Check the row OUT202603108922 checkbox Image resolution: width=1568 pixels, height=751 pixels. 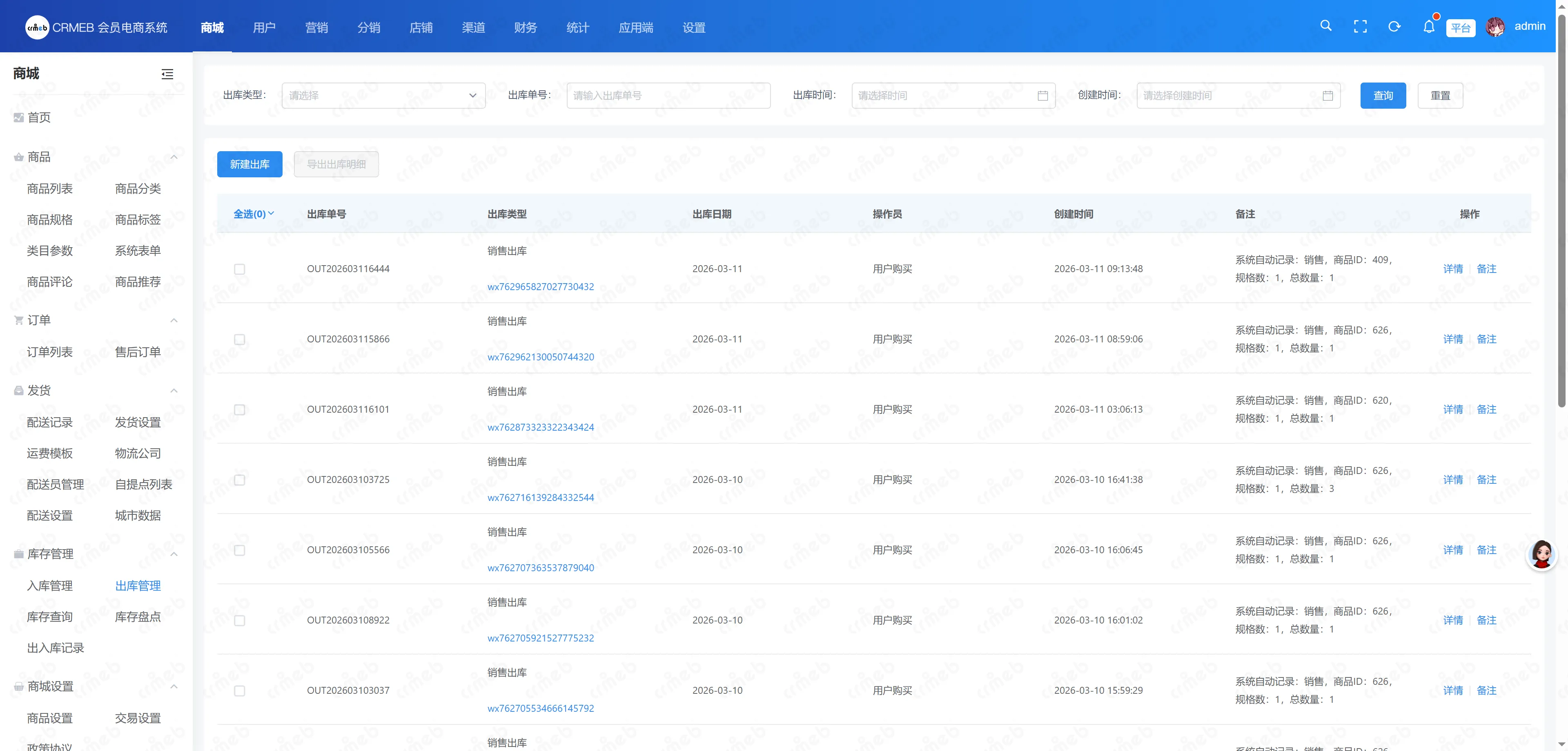pyautogui.click(x=240, y=621)
